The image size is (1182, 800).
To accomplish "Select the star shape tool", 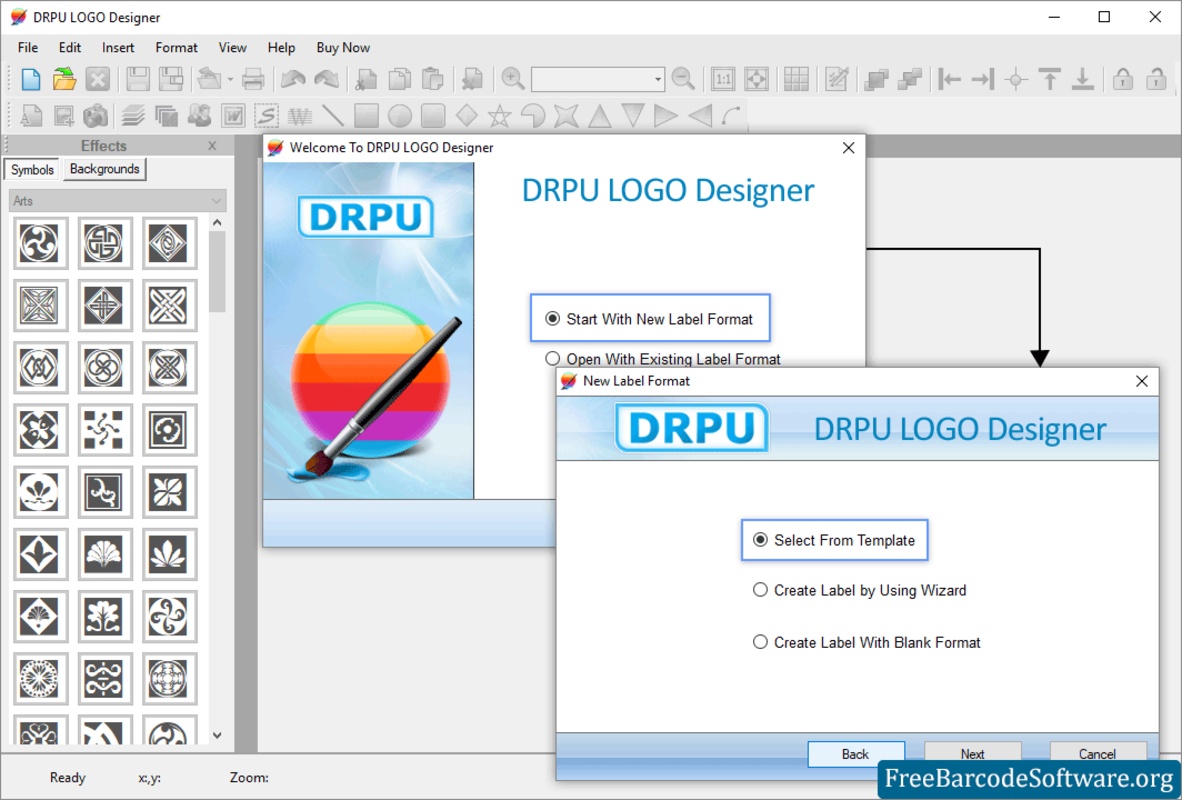I will pos(499,116).
